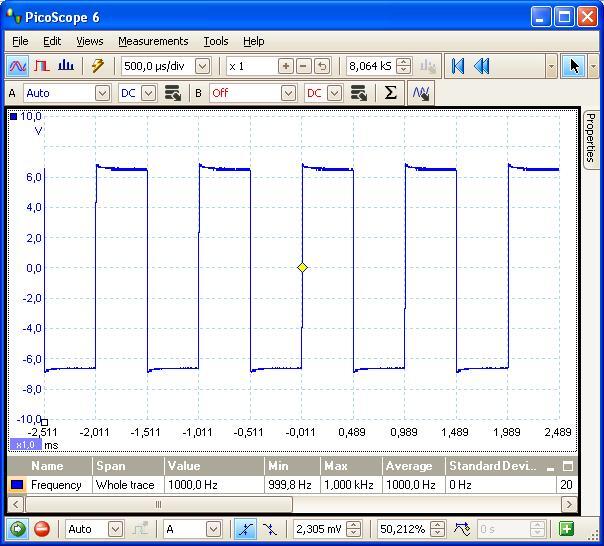The height and width of the screenshot is (546, 604).
Task: Click the lightning bolt auto setup icon
Action: (97, 66)
